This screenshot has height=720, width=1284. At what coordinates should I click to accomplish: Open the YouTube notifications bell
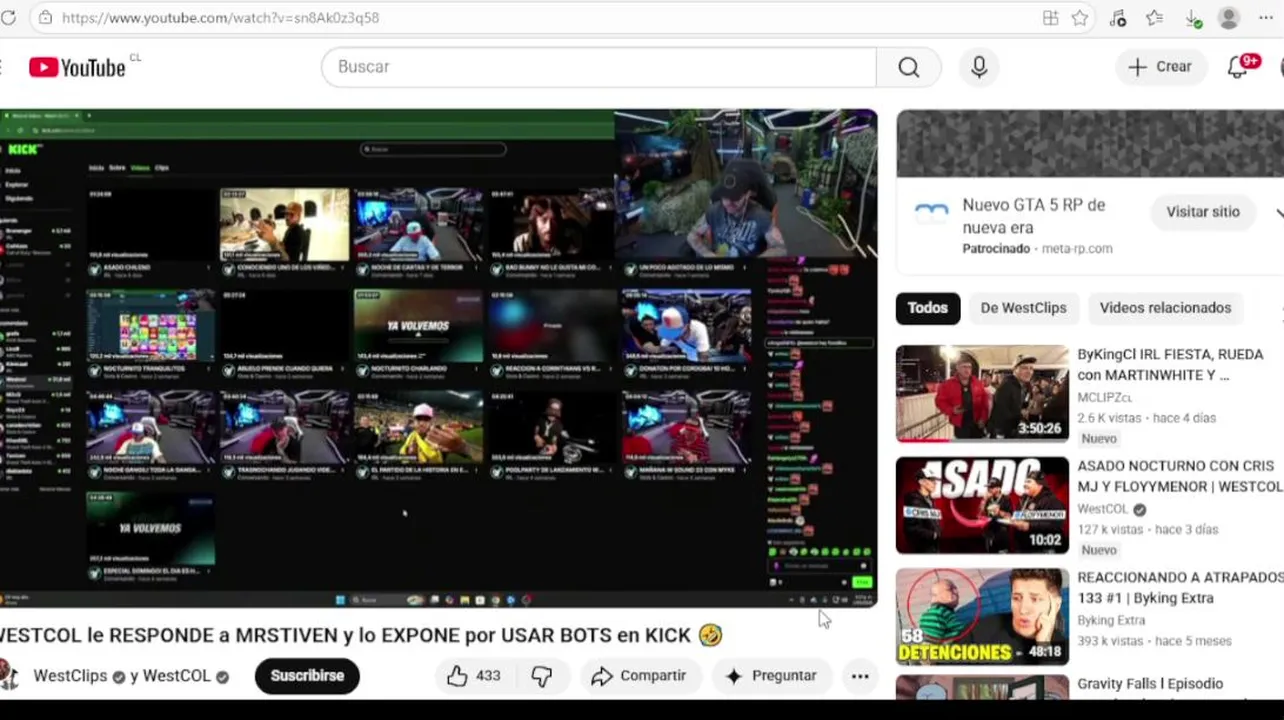1238,67
